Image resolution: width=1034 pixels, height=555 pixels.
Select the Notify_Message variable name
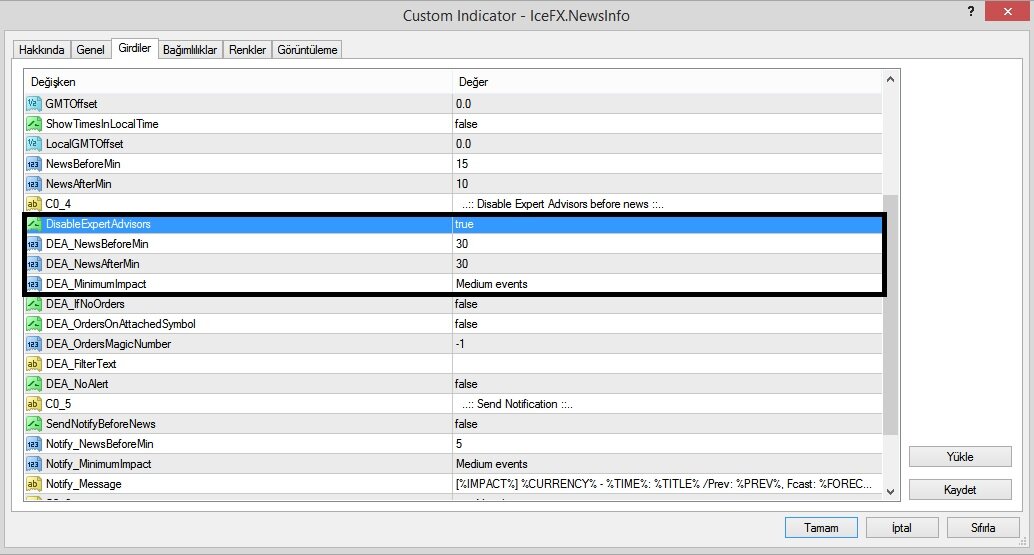click(84, 484)
